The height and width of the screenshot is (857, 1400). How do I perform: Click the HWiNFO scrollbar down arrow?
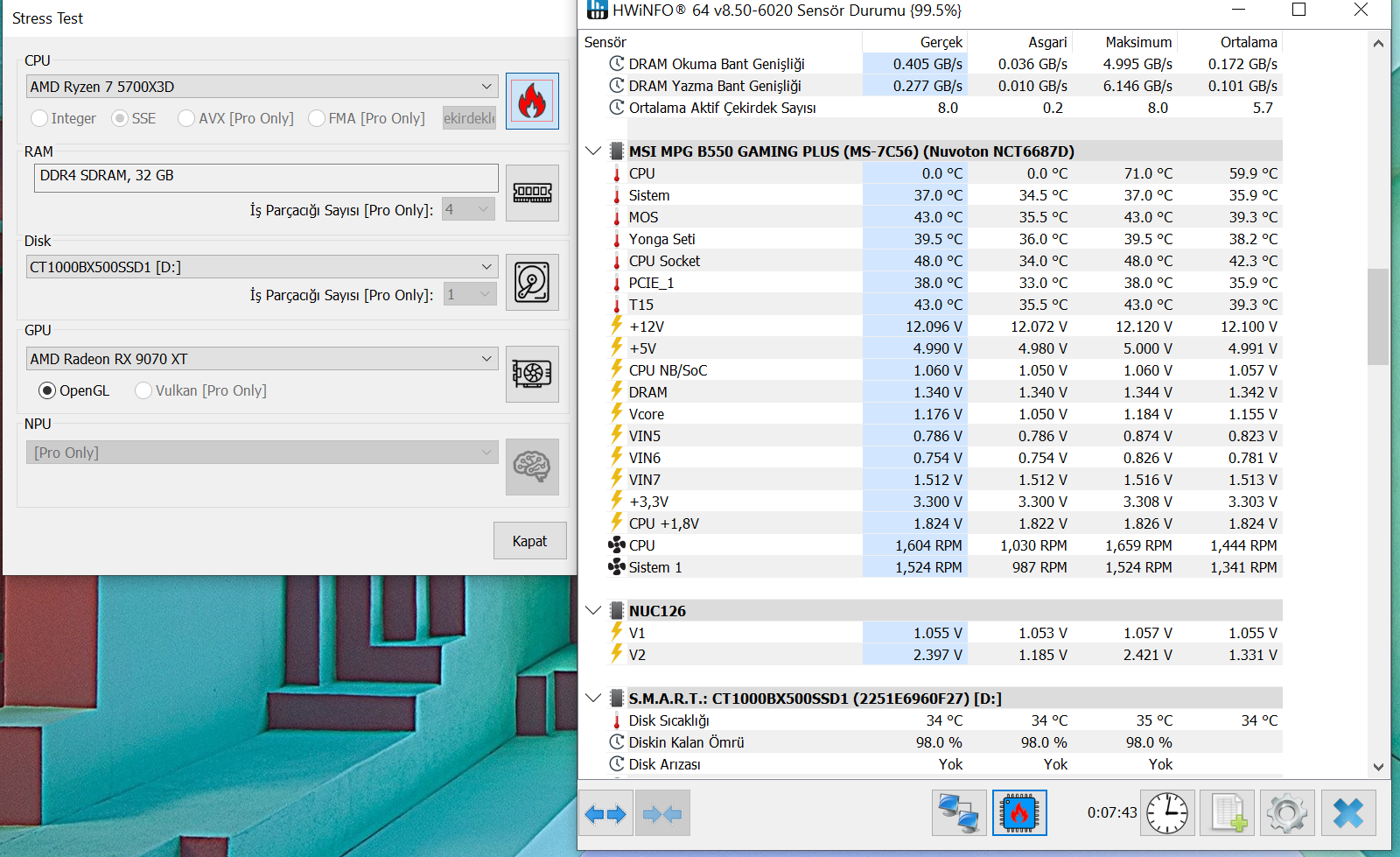click(1378, 767)
